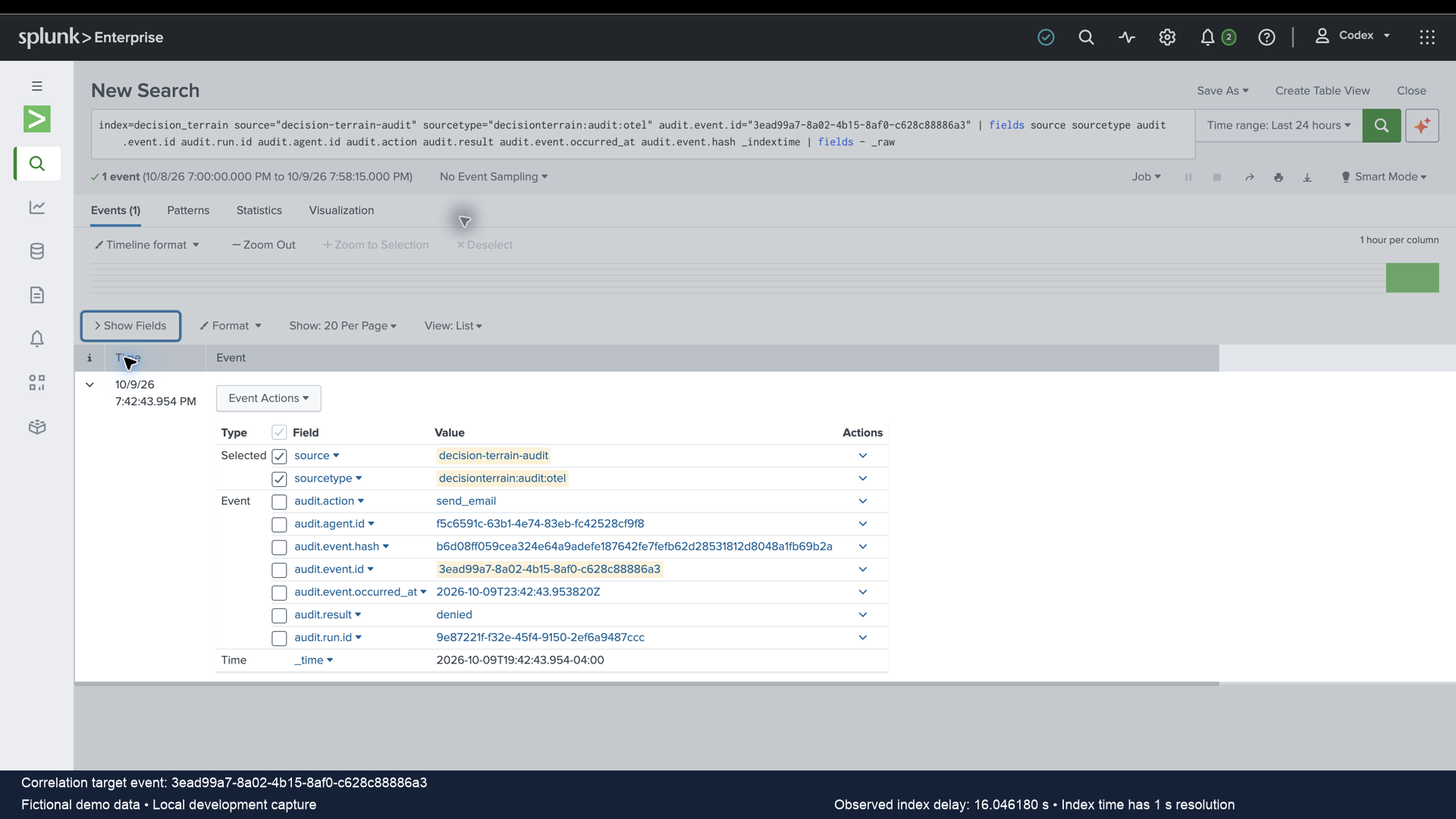This screenshot has height=819, width=1456.
Task: Share the search job via arrow icon
Action: point(1250,177)
